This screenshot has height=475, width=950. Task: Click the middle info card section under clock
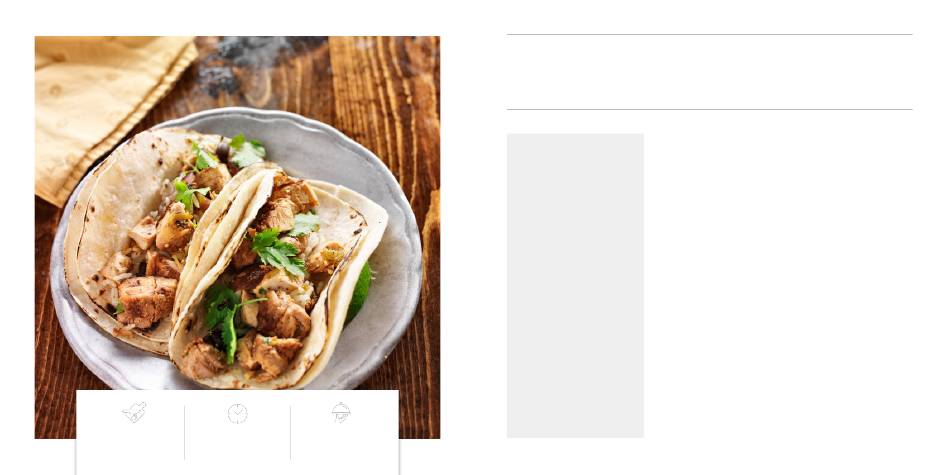238,433
